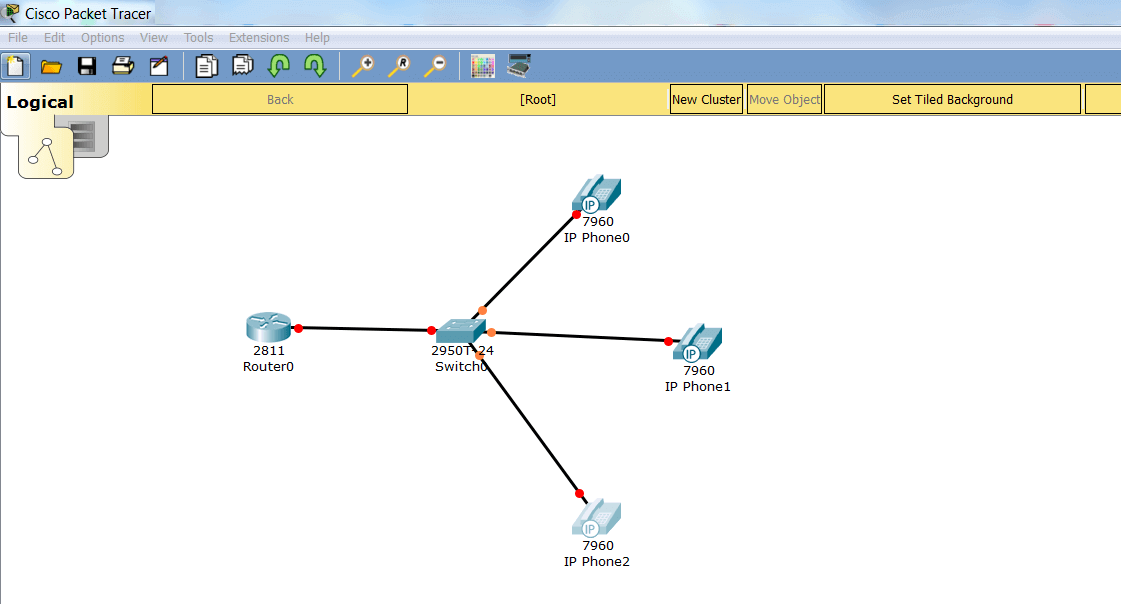Zoom out with the minus magnifier

[435, 67]
